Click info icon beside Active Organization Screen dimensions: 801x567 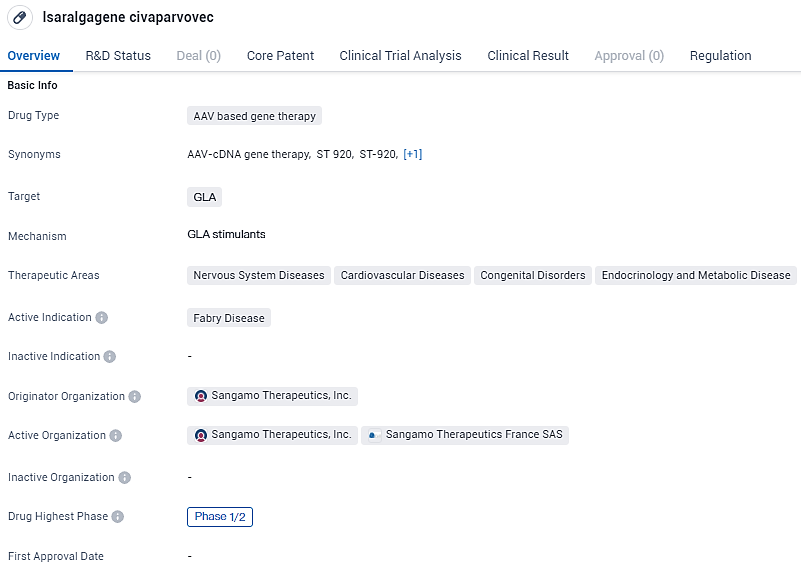[x=116, y=436]
